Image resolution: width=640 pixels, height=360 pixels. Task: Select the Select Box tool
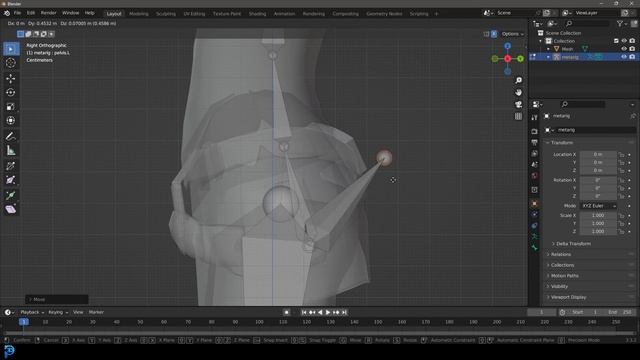point(11,49)
